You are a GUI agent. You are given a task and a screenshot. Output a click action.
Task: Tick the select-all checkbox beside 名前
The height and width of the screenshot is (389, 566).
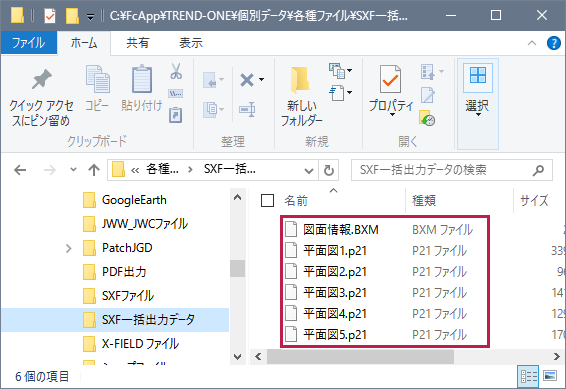(267, 201)
